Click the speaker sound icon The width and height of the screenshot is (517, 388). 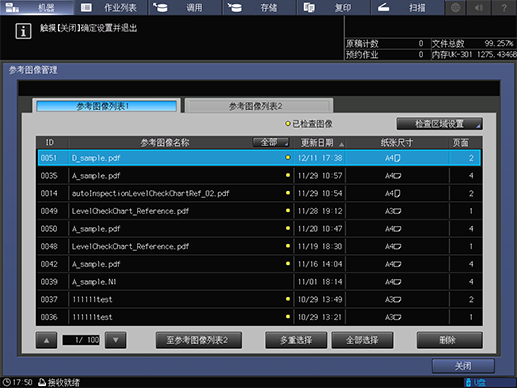479,7
